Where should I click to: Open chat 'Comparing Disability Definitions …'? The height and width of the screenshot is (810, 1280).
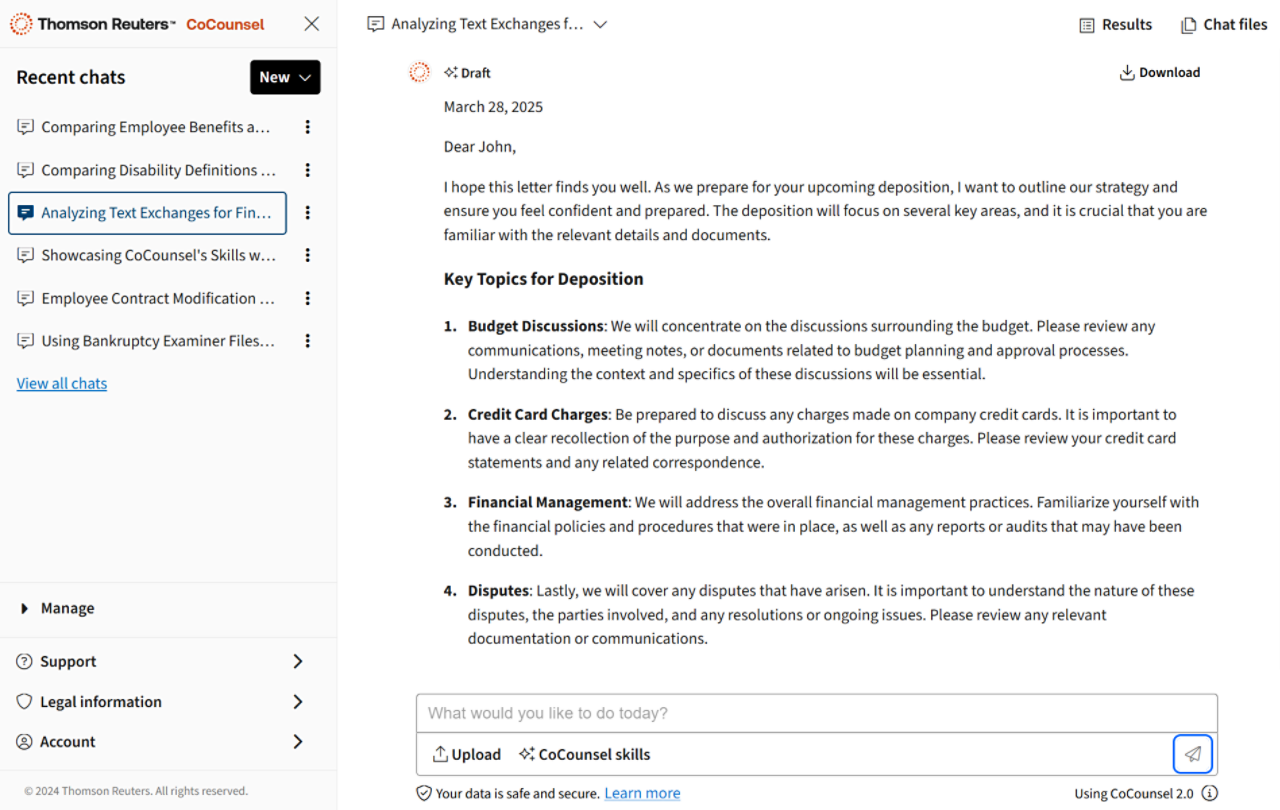point(158,170)
